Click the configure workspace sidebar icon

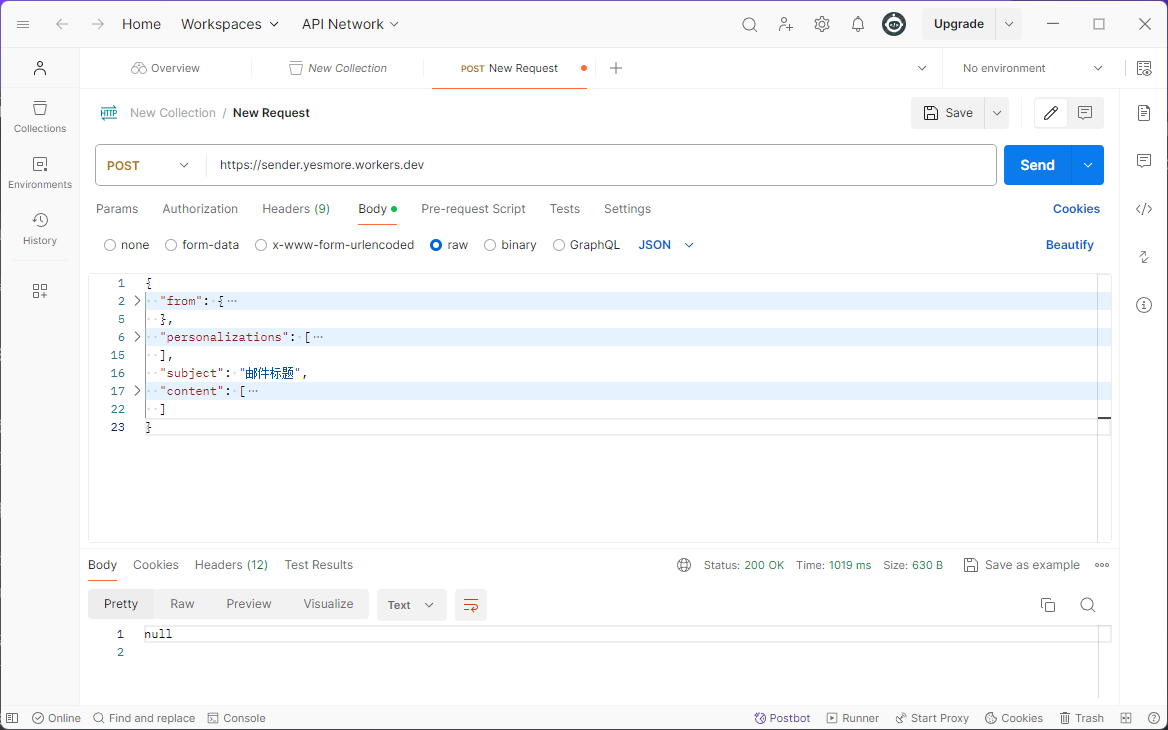(x=40, y=291)
